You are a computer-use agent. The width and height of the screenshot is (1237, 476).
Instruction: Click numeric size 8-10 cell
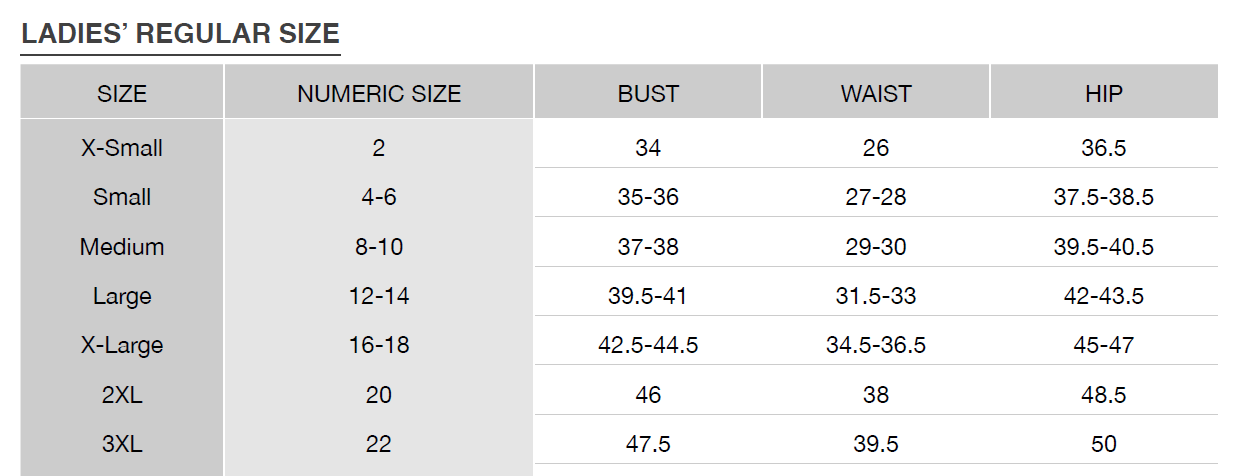click(379, 246)
